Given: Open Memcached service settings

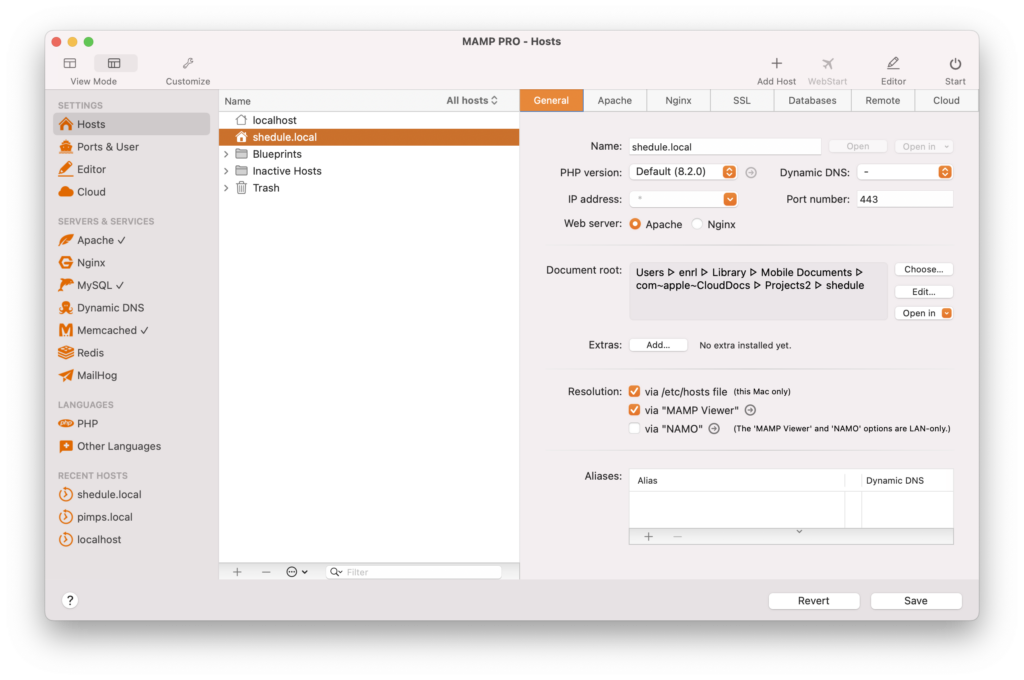Looking at the screenshot, I should 131,331.
